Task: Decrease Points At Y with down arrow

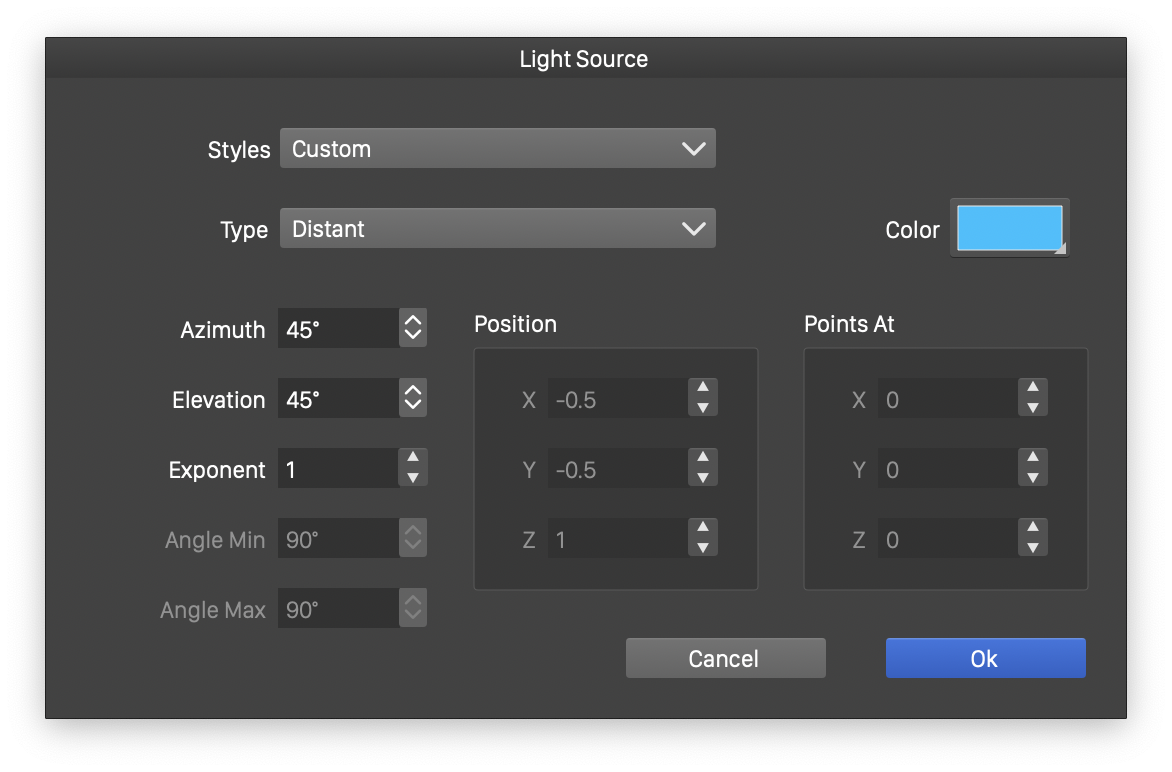Action: [x=1033, y=478]
